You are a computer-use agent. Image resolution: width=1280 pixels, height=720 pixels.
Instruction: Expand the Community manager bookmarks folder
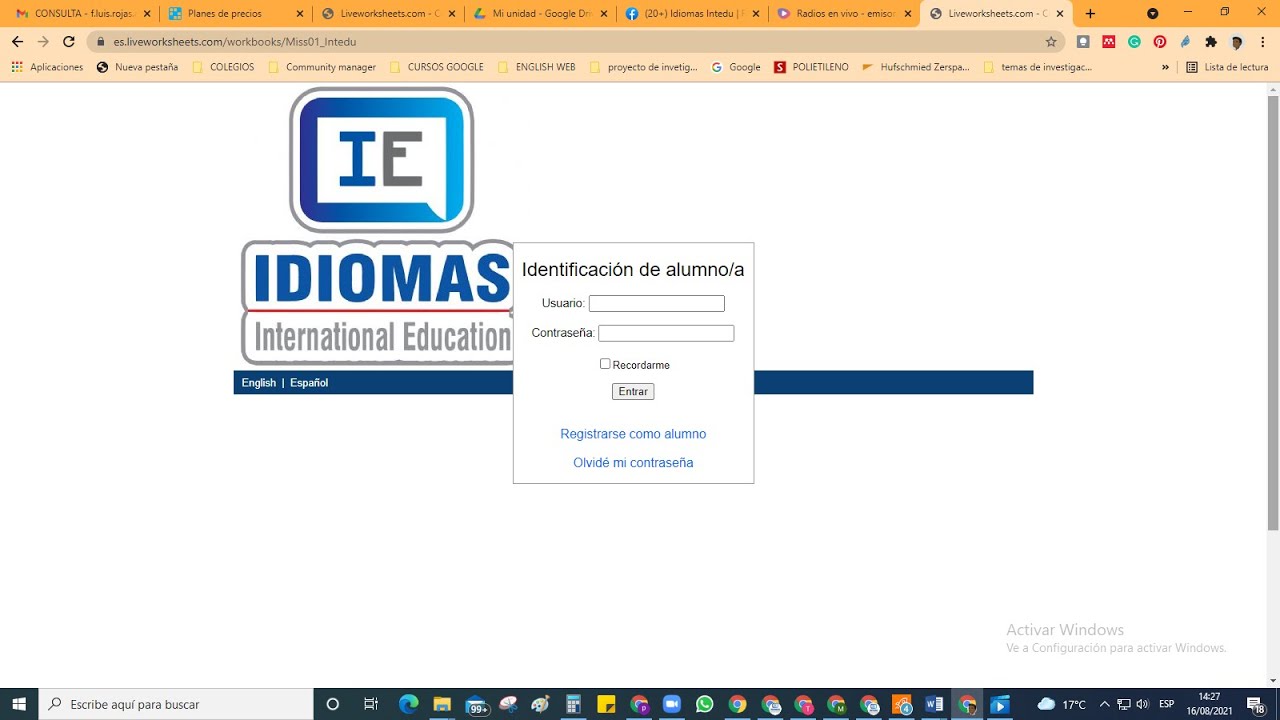(x=322, y=67)
